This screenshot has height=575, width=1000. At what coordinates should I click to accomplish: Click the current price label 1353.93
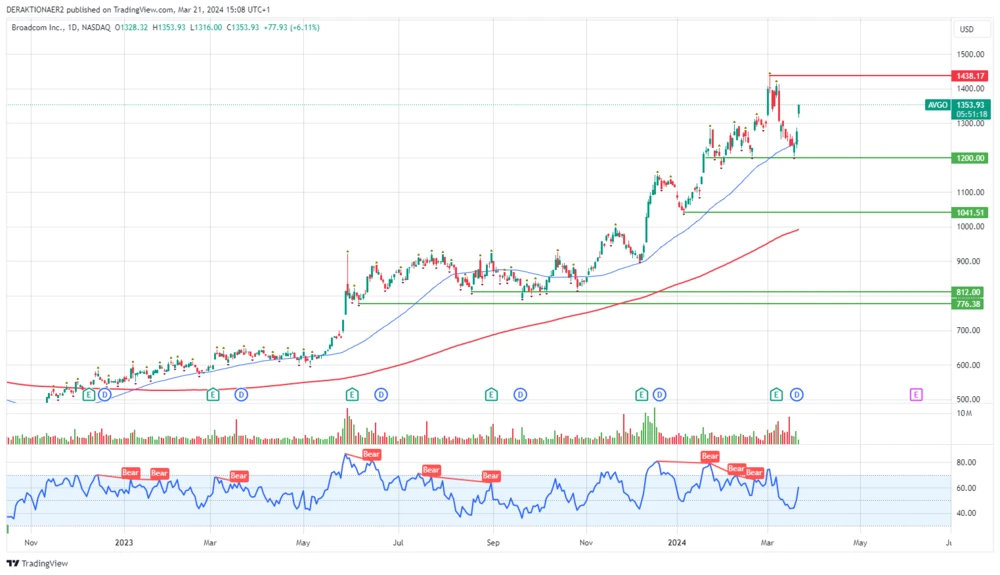point(971,105)
